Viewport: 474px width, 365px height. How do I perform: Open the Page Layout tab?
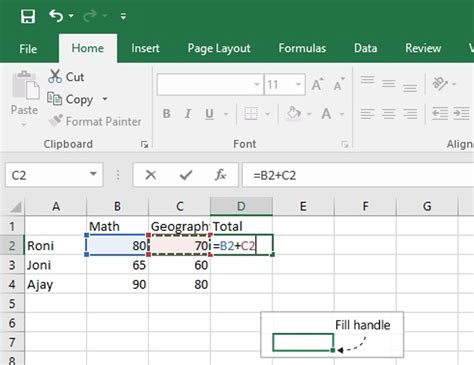click(x=219, y=48)
